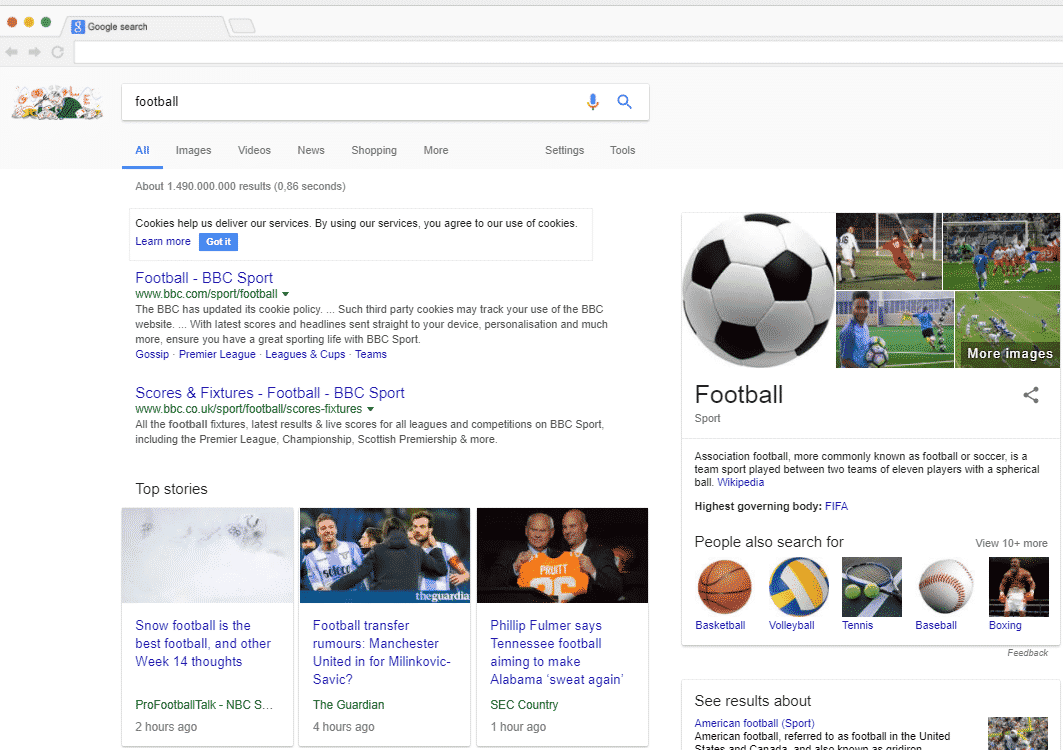Open the More search category menu

(436, 151)
